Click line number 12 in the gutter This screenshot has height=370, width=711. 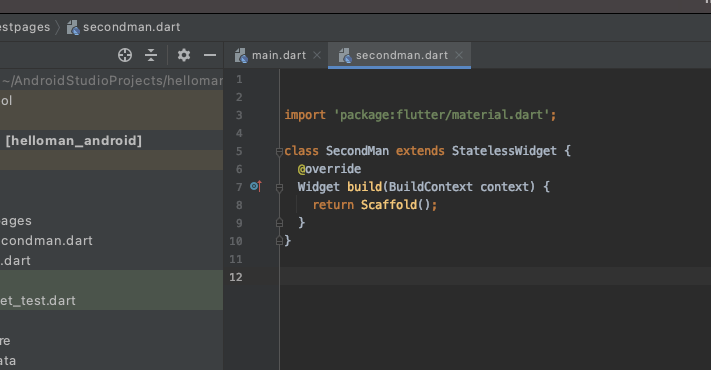pyautogui.click(x=236, y=277)
